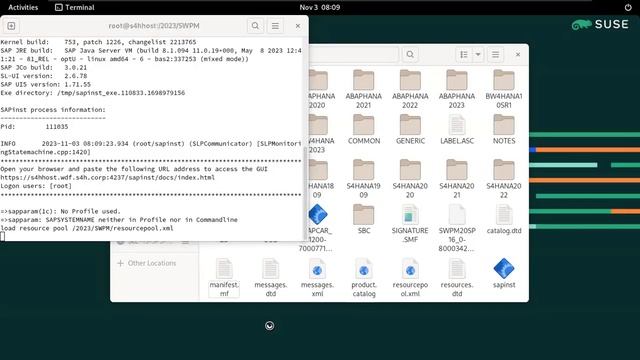Open the COMMON folder
This screenshot has height=360, width=640.
coord(364,129)
